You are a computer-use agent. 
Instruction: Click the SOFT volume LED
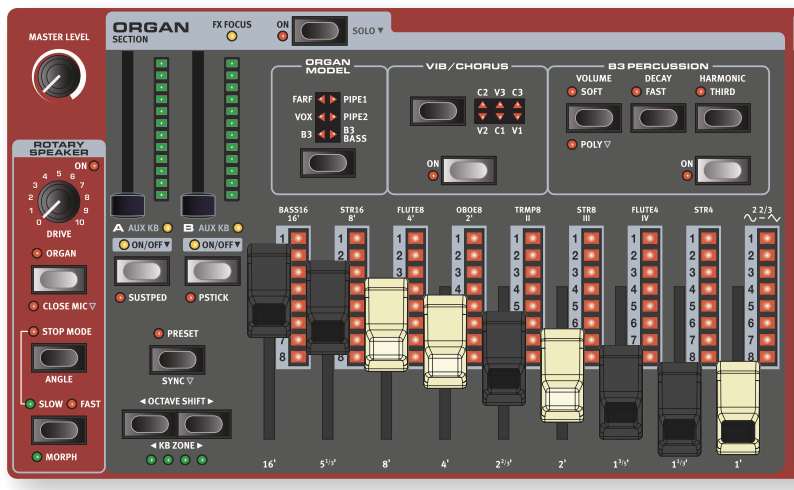point(572,92)
